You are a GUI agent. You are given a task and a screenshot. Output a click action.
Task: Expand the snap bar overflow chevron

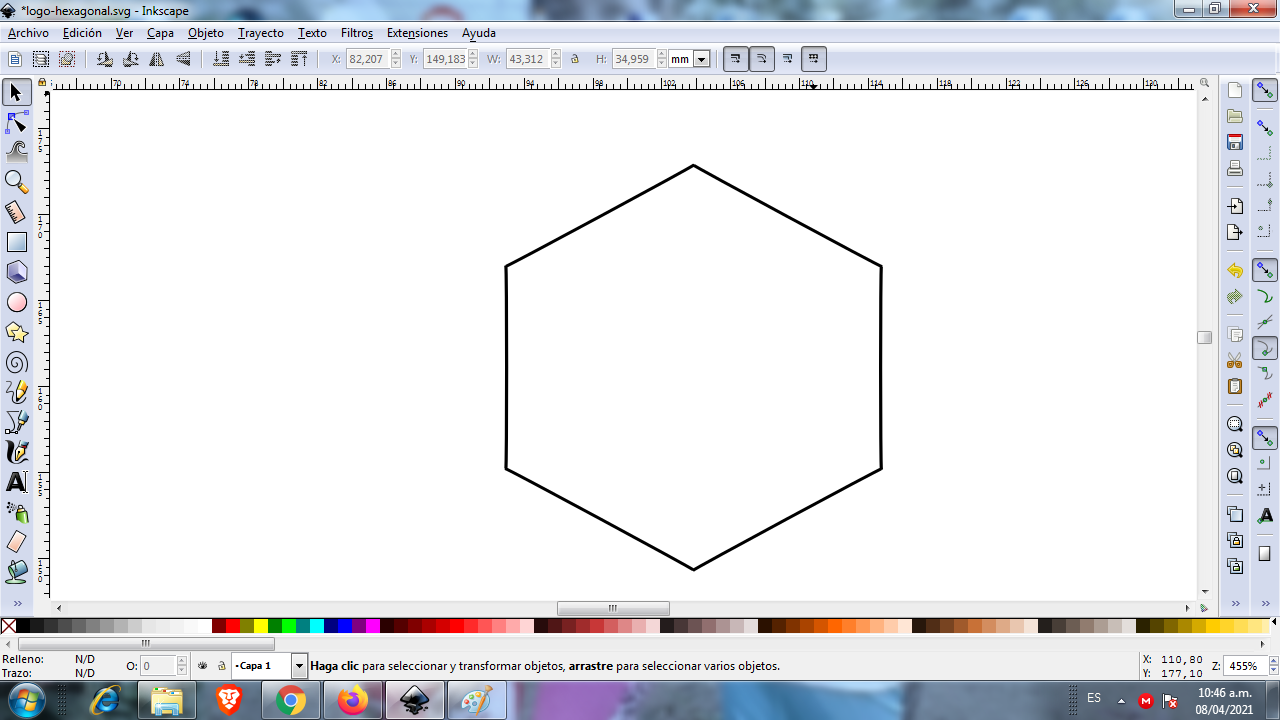pyautogui.click(x=1265, y=604)
